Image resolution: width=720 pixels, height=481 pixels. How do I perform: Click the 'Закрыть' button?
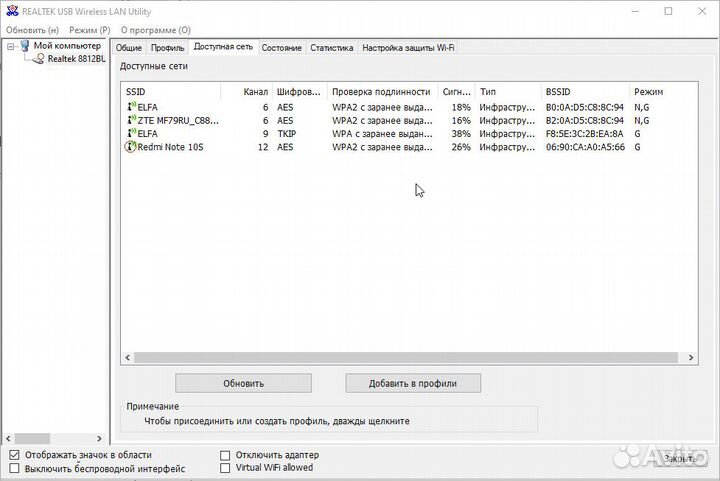[680, 458]
